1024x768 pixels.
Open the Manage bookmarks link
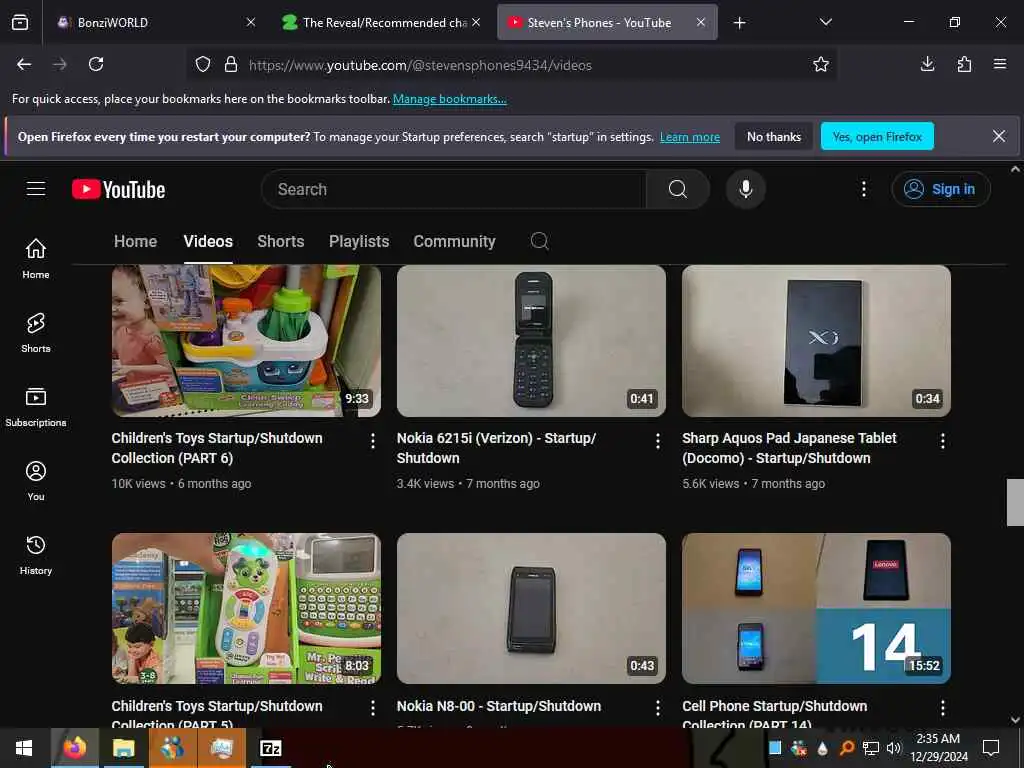point(449,99)
